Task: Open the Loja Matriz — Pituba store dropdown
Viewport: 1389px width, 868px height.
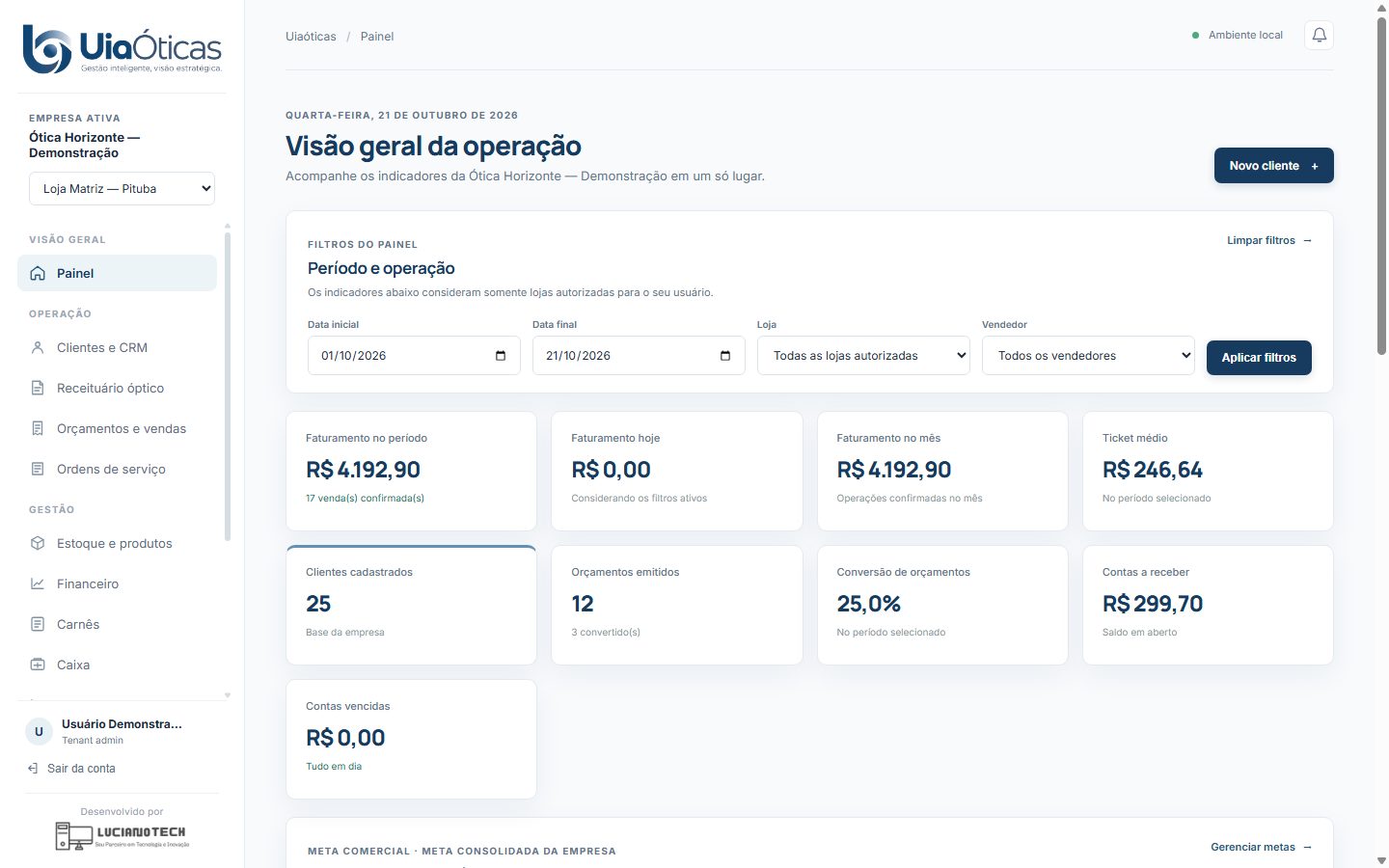Action: (x=122, y=189)
